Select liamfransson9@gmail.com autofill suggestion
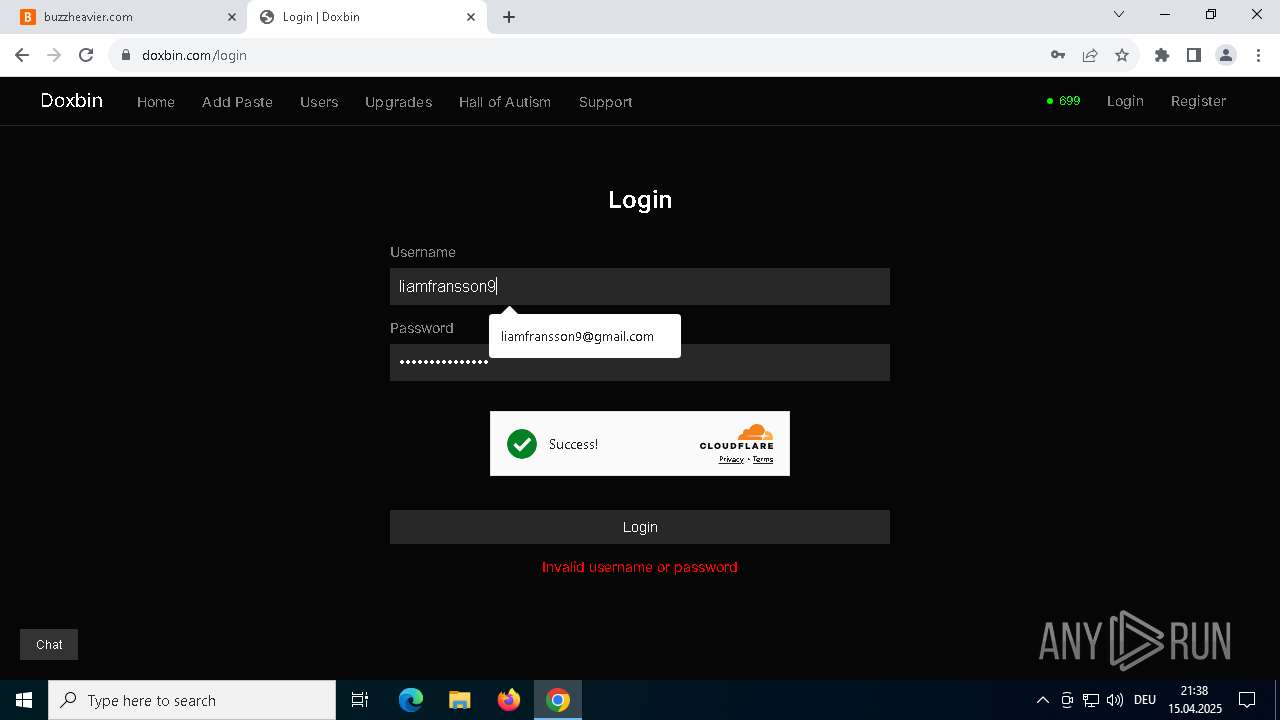 (x=584, y=336)
